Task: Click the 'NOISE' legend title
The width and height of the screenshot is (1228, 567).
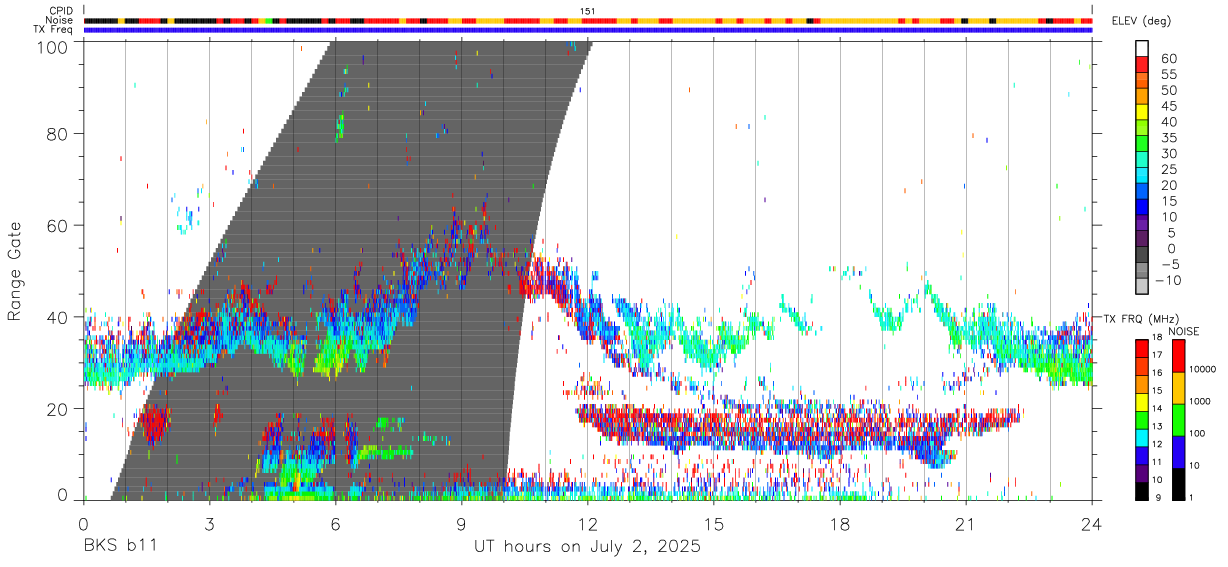Action: tap(1182, 331)
